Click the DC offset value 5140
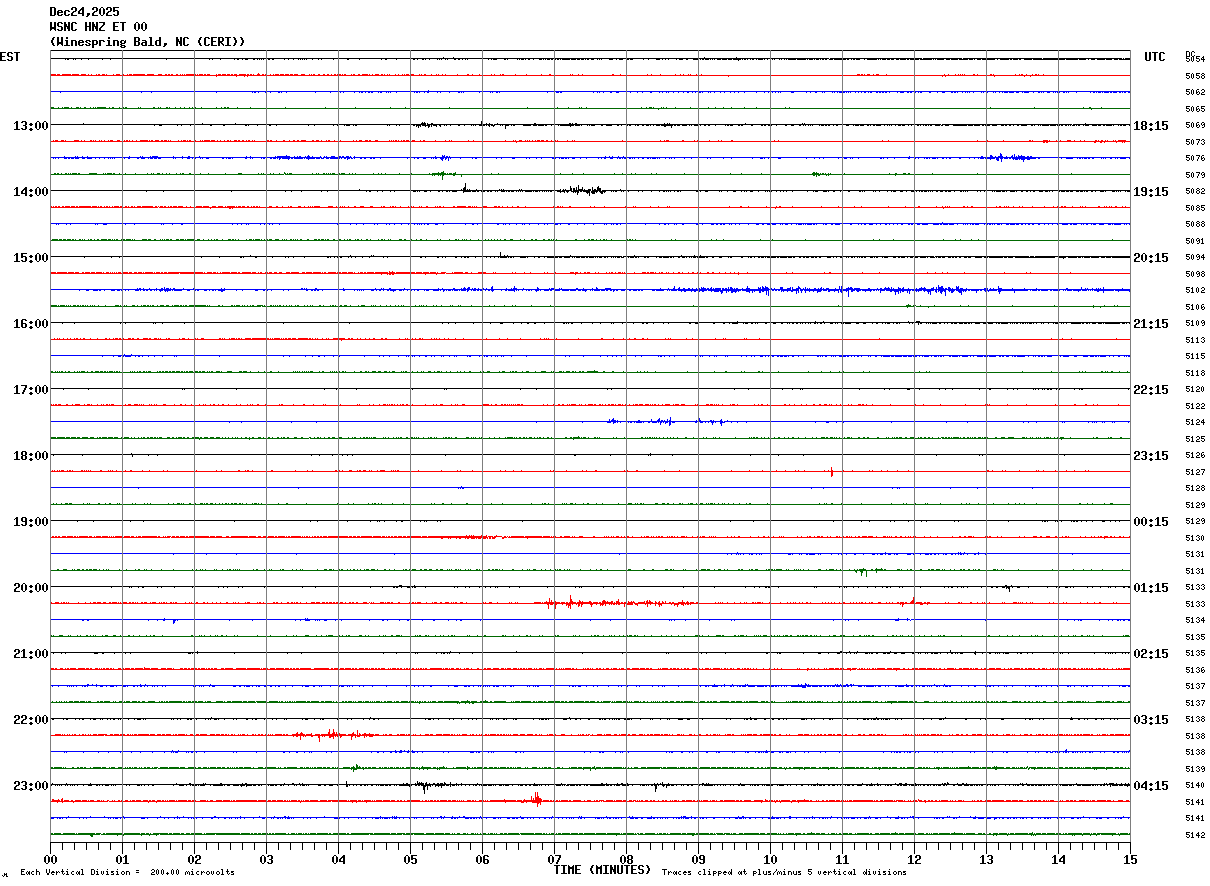 click(x=1195, y=786)
